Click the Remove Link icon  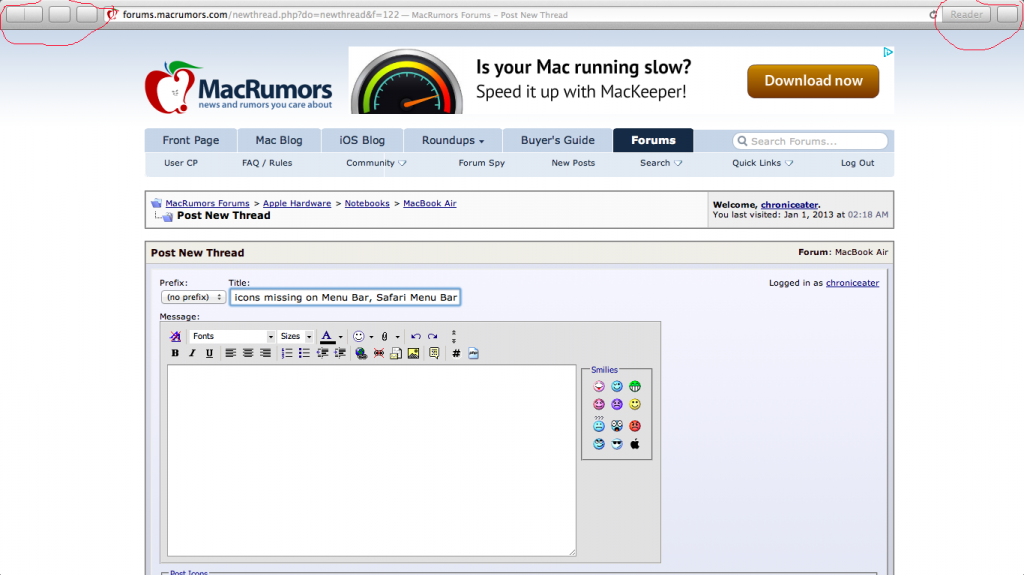pyautogui.click(x=379, y=353)
